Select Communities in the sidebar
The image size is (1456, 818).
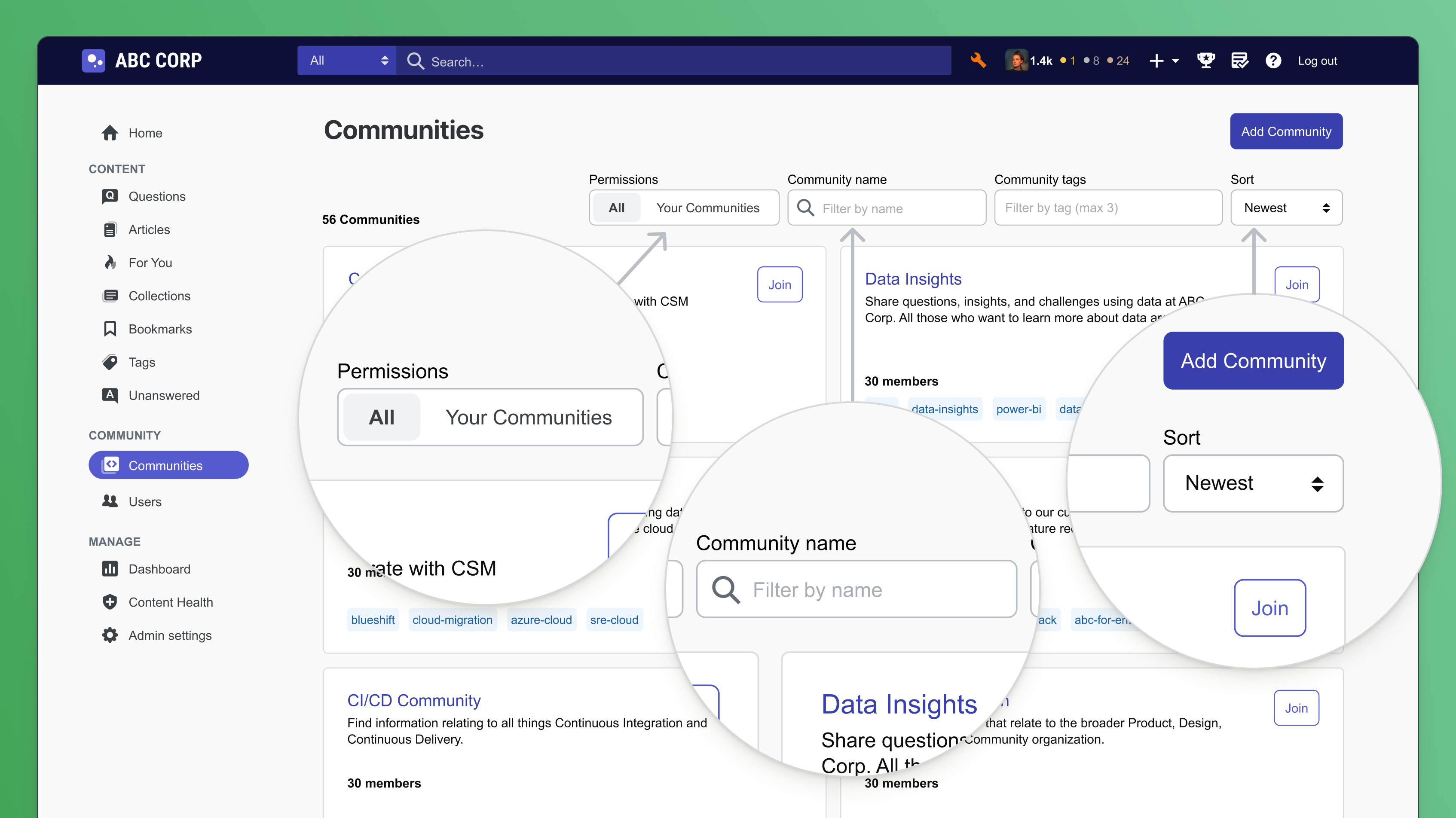click(x=168, y=465)
